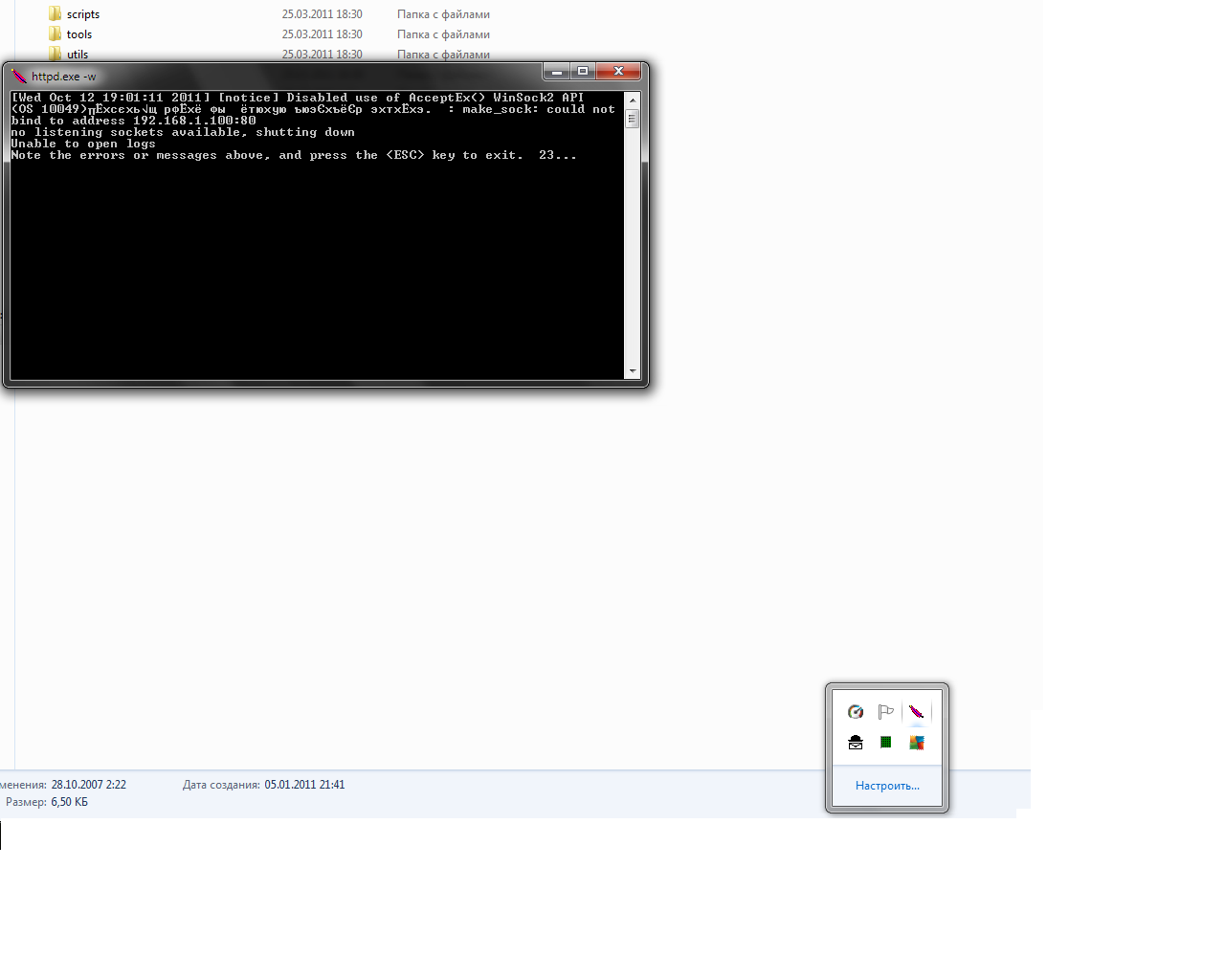The width and height of the screenshot is (1225, 980).
Task: Click modified date 28.10.2007 2:22
Action: pyautogui.click(x=88, y=785)
